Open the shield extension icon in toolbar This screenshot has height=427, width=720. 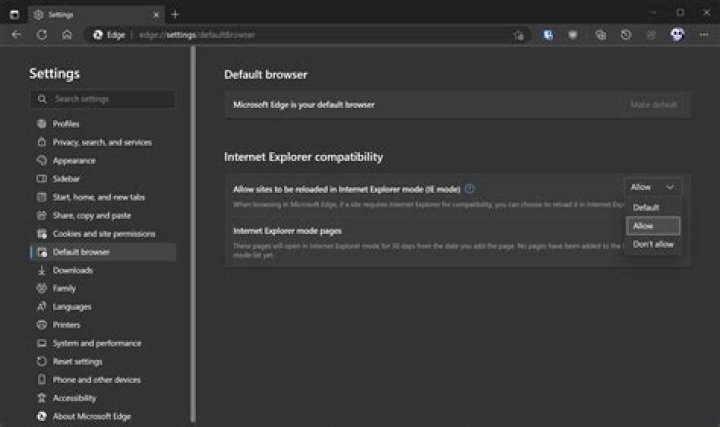point(573,34)
